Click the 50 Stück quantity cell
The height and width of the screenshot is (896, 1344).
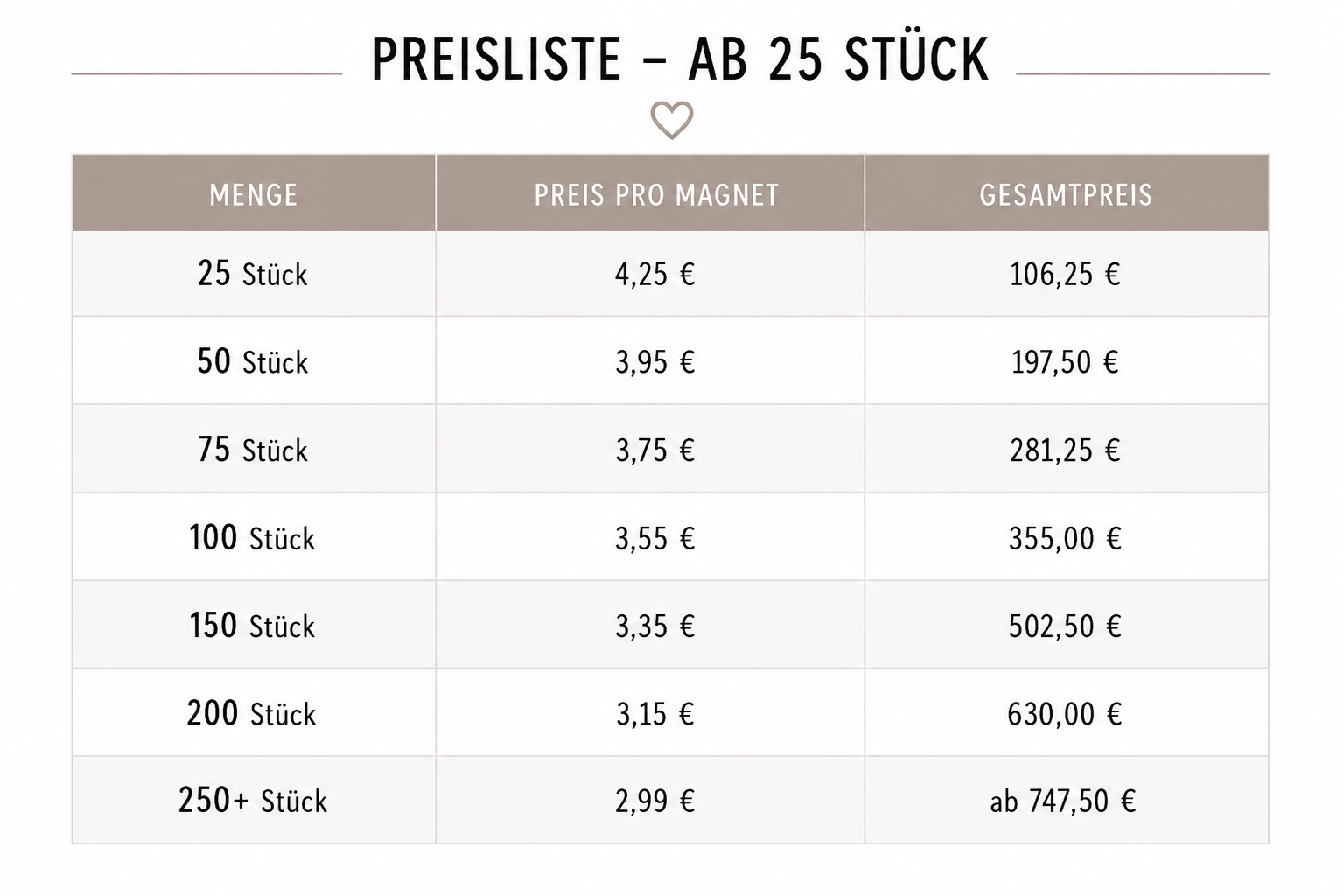[253, 361]
